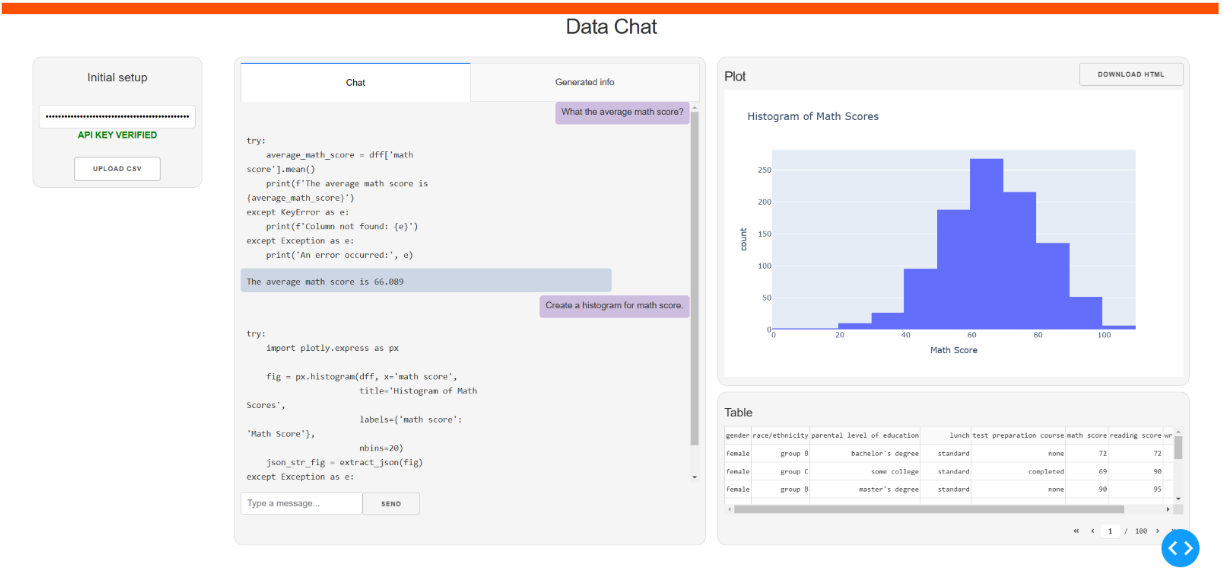1223x571 pixels.
Task: Click the math score column header
Action: [1086, 436]
